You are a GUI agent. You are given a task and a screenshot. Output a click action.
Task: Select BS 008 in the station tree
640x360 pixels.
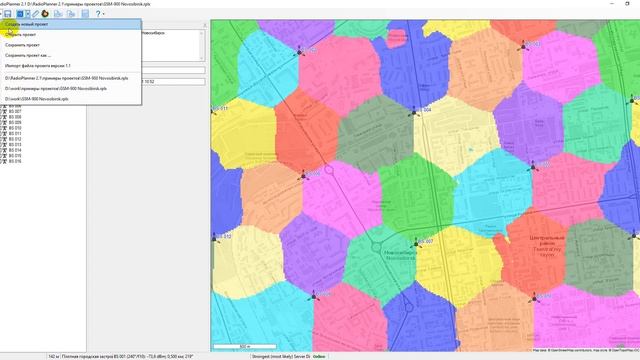15,117
